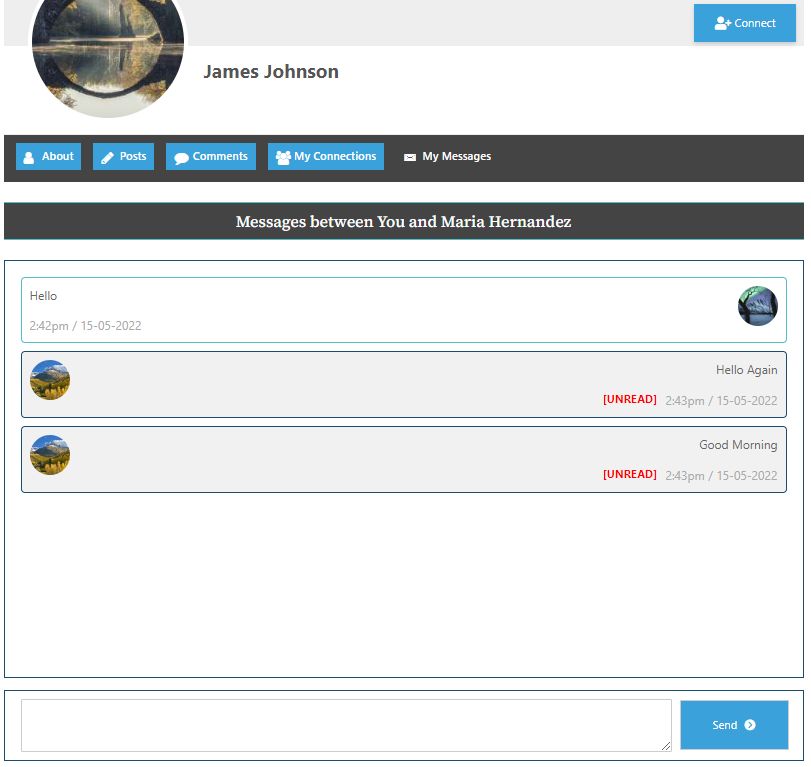Click the James Johnson name heading
Screen dimensions: 811x767
click(x=271, y=71)
